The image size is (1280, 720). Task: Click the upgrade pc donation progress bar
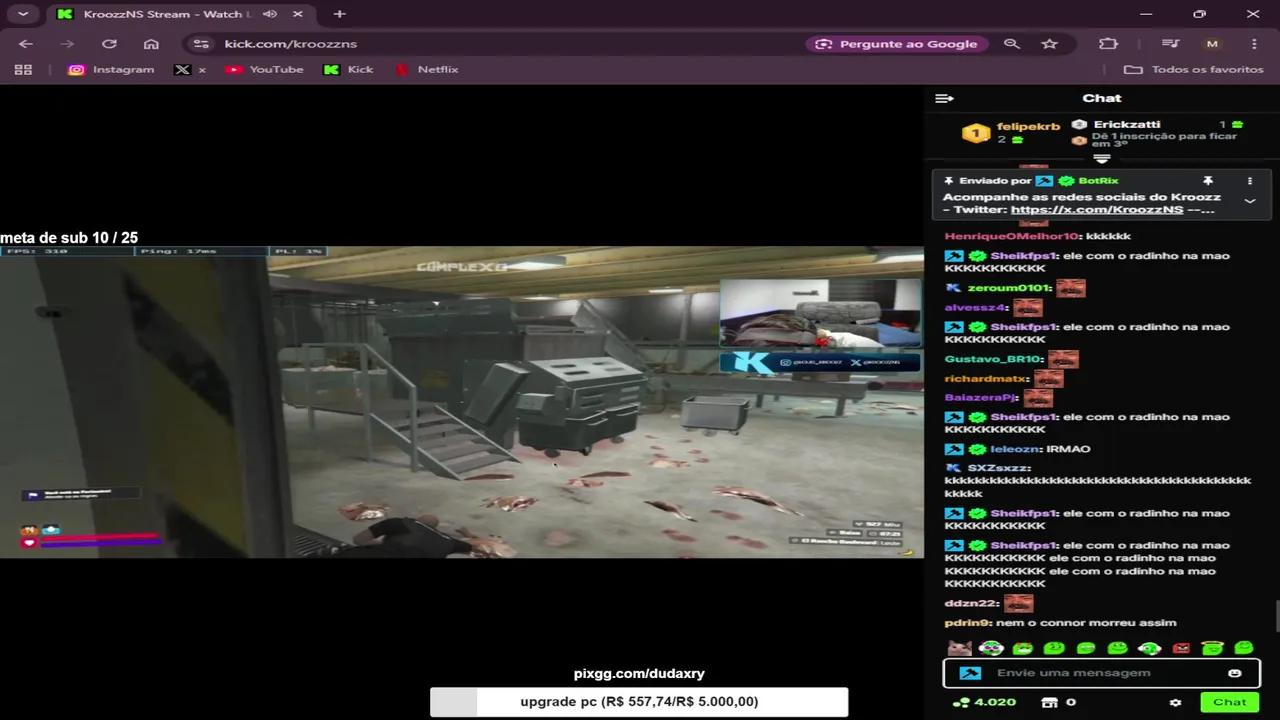tap(639, 702)
